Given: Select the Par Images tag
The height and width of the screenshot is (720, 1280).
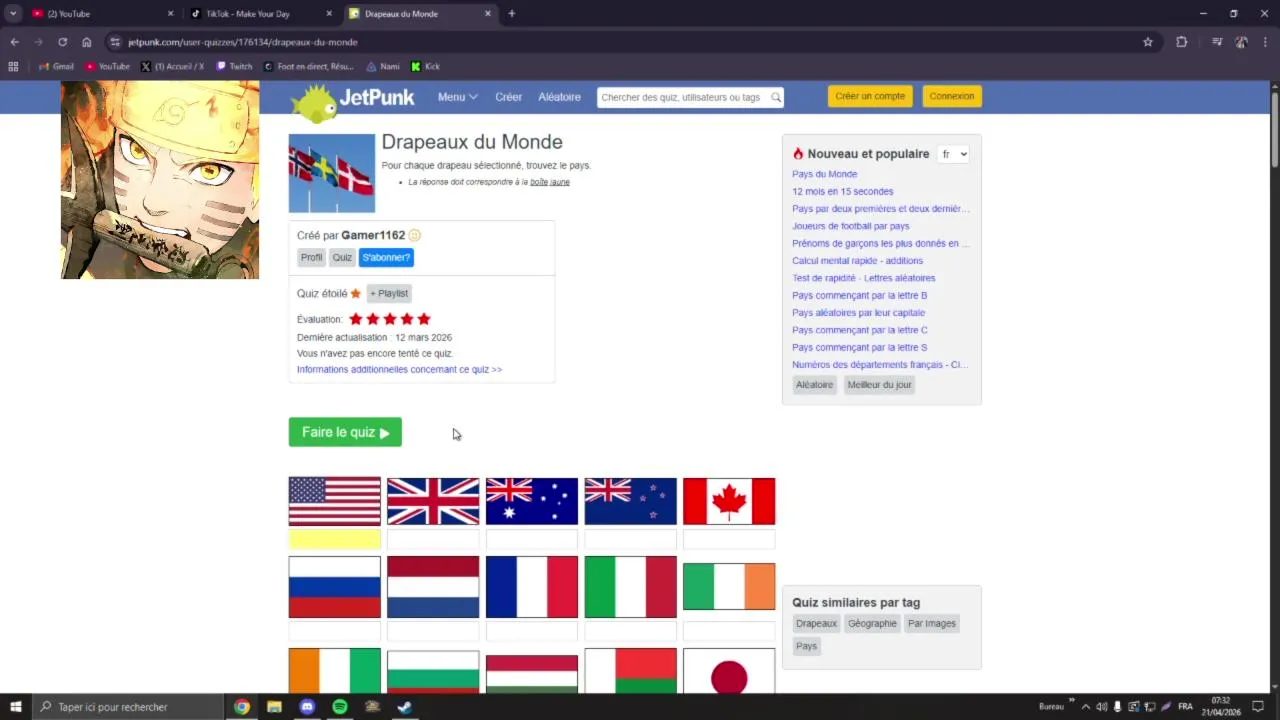Looking at the screenshot, I should click(932, 623).
